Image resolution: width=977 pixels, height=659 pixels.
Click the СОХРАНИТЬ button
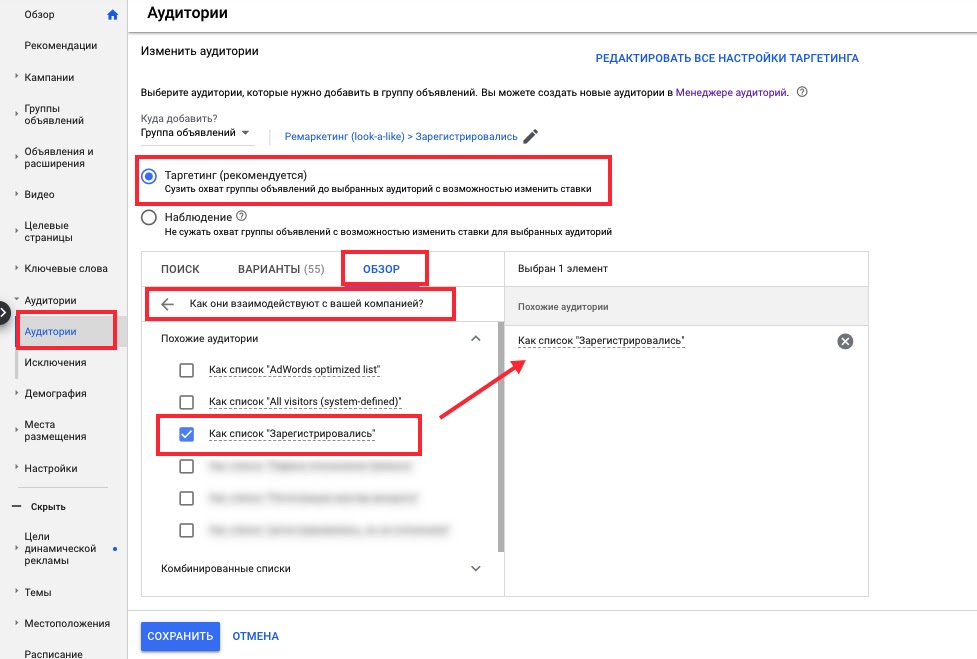(180, 636)
